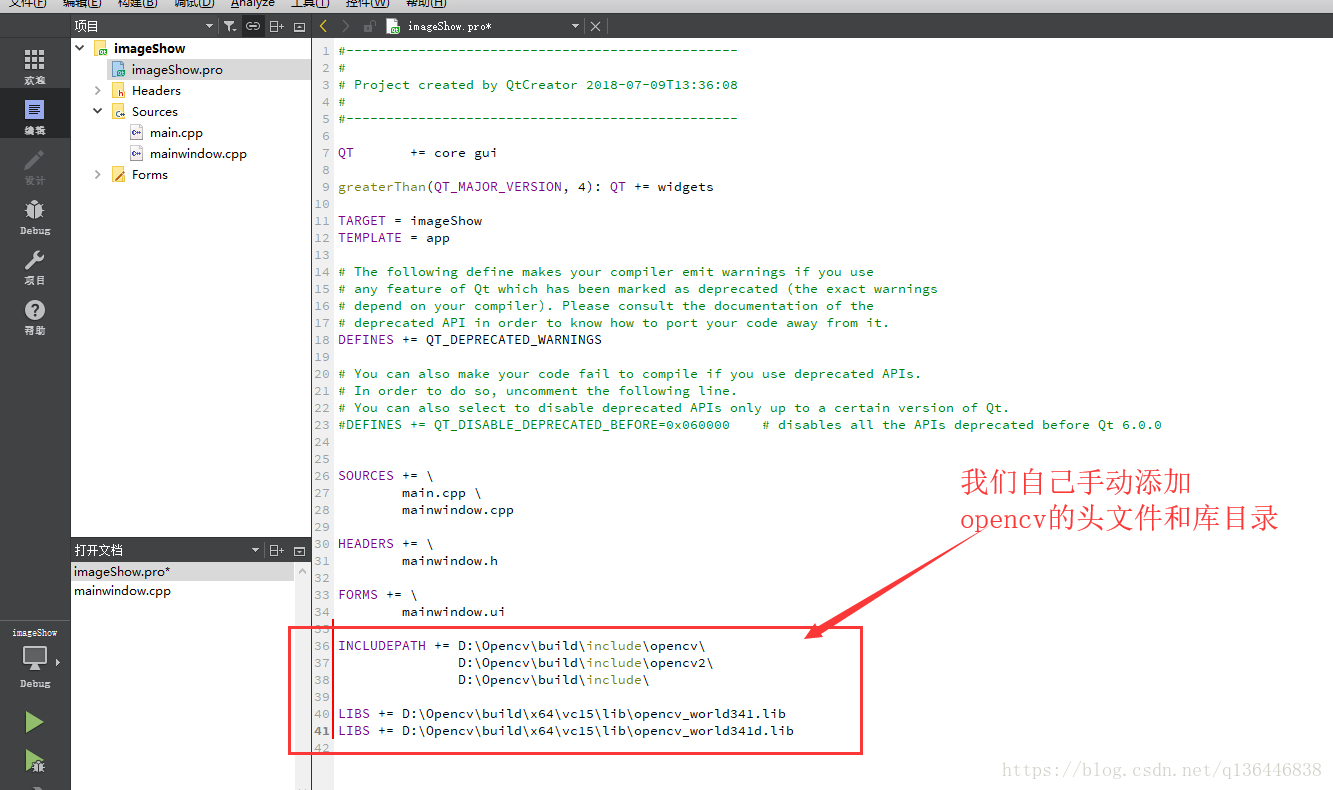The width and height of the screenshot is (1333, 790).
Task: Open the Help mode (帮助)
Action: point(35,316)
